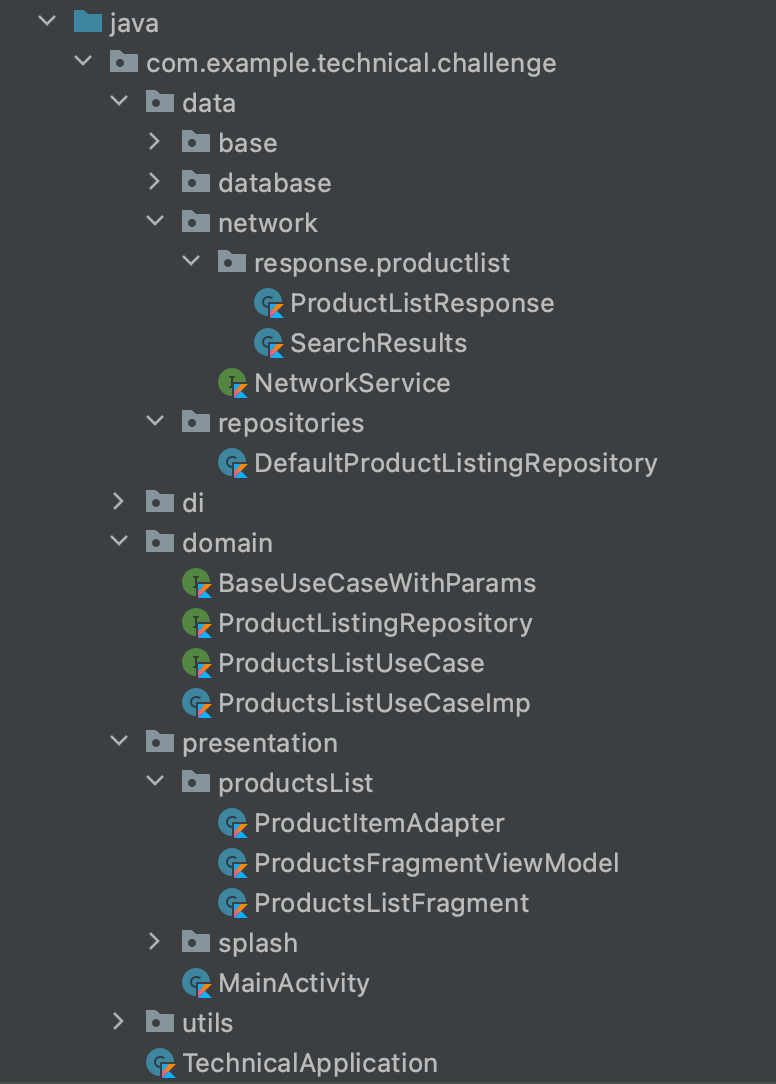Select the SearchResults file name

[378, 344]
